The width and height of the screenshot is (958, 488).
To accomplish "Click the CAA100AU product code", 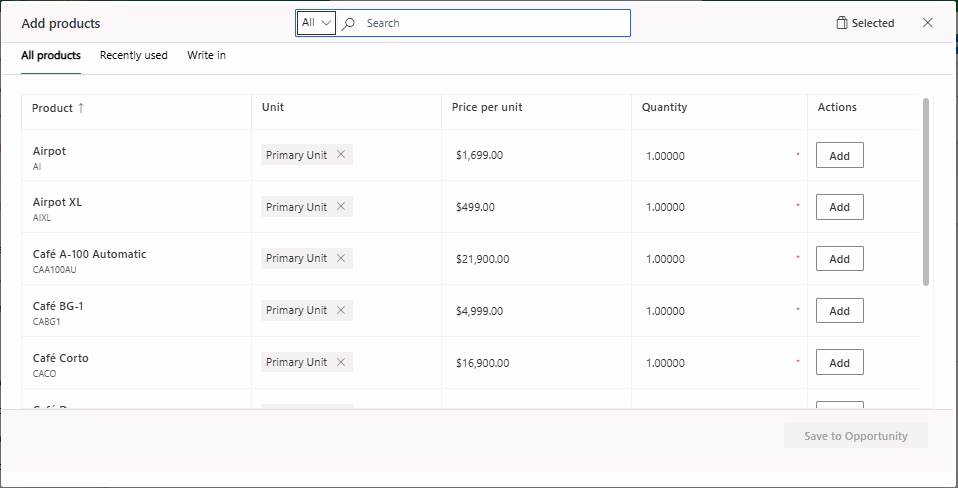I will click(54, 269).
